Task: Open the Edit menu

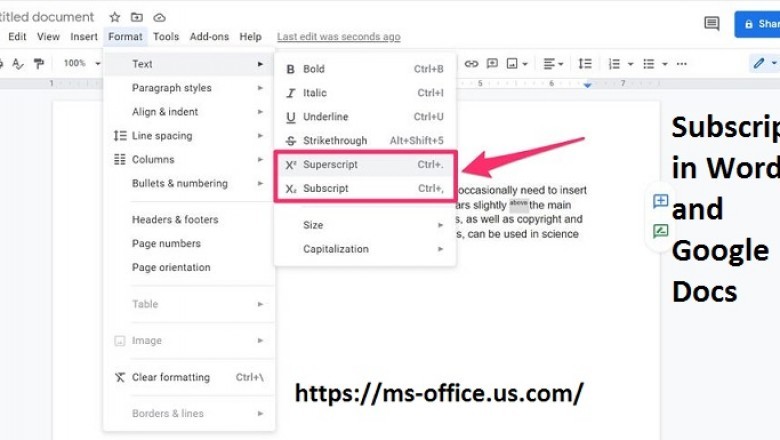Action: tap(17, 37)
